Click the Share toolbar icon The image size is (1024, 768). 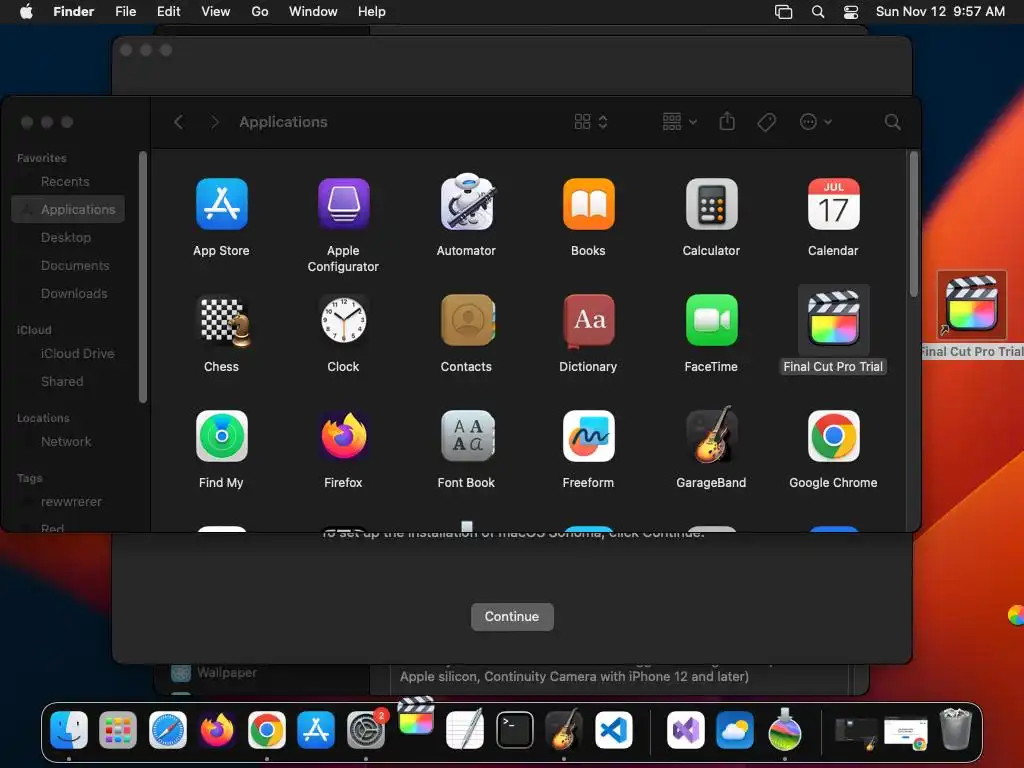pyautogui.click(x=727, y=121)
